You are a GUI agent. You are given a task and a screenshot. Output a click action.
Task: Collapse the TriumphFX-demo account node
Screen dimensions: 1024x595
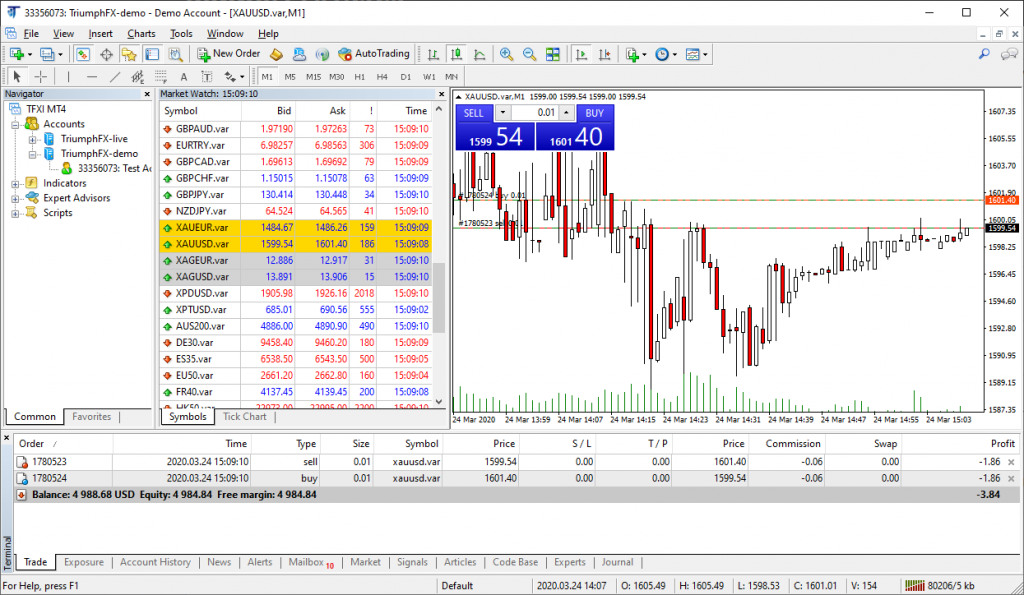click(x=32, y=154)
